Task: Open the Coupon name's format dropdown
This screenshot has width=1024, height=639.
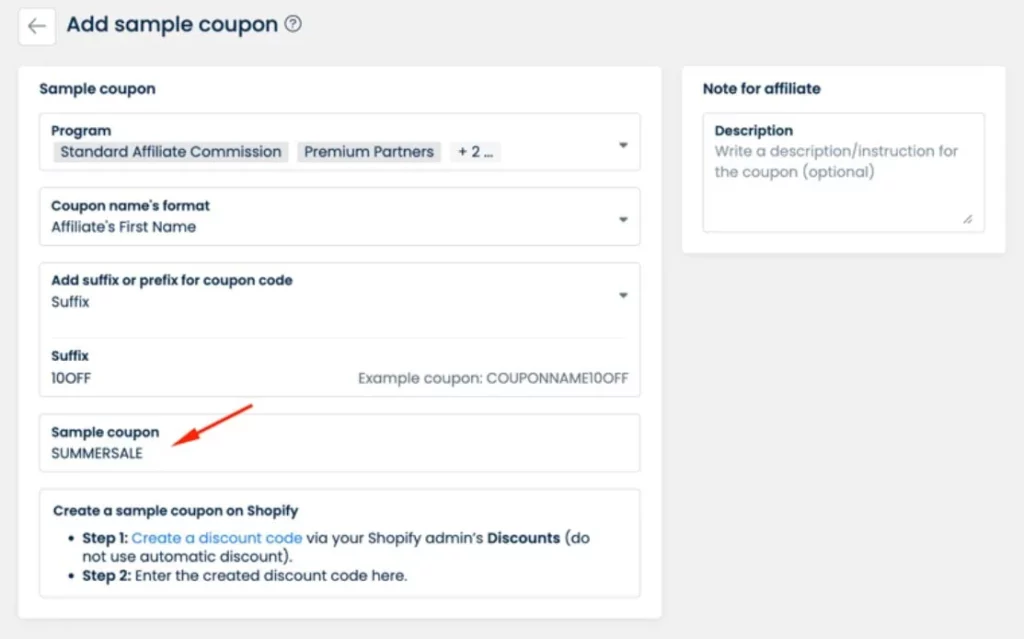Action: 340,217
